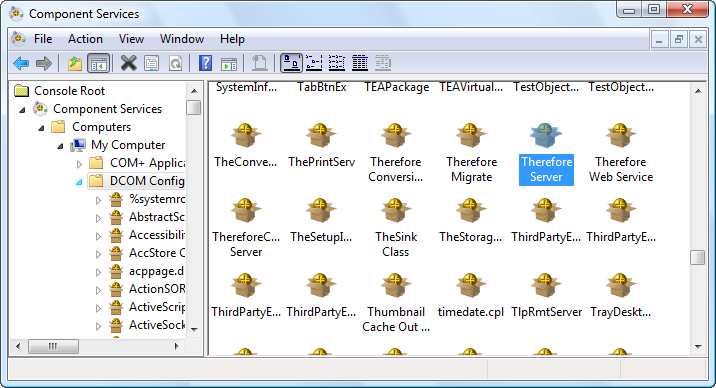Open the View menu
716x388 pixels.
coord(132,39)
